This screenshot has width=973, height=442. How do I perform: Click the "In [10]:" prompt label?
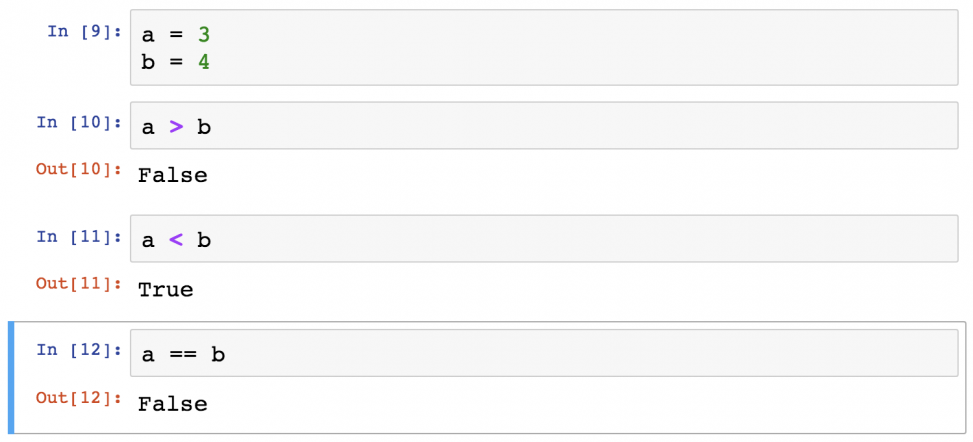click(78, 123)
